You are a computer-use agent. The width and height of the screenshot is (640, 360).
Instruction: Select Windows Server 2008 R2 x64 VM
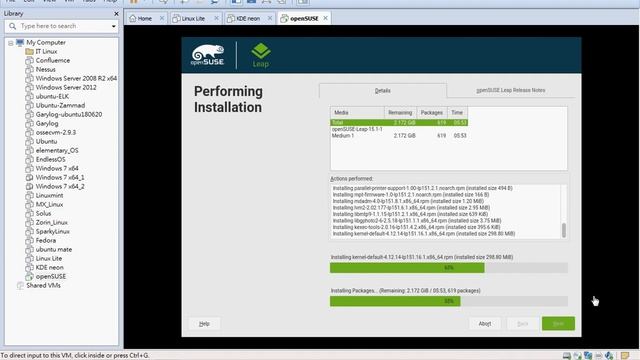(x=76, y=78)
